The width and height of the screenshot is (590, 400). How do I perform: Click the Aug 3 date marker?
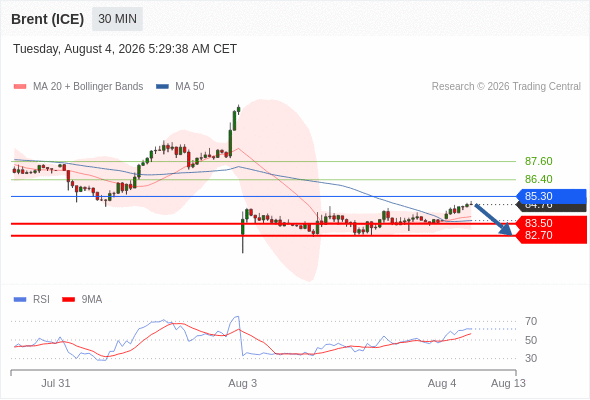pos(242,383)
